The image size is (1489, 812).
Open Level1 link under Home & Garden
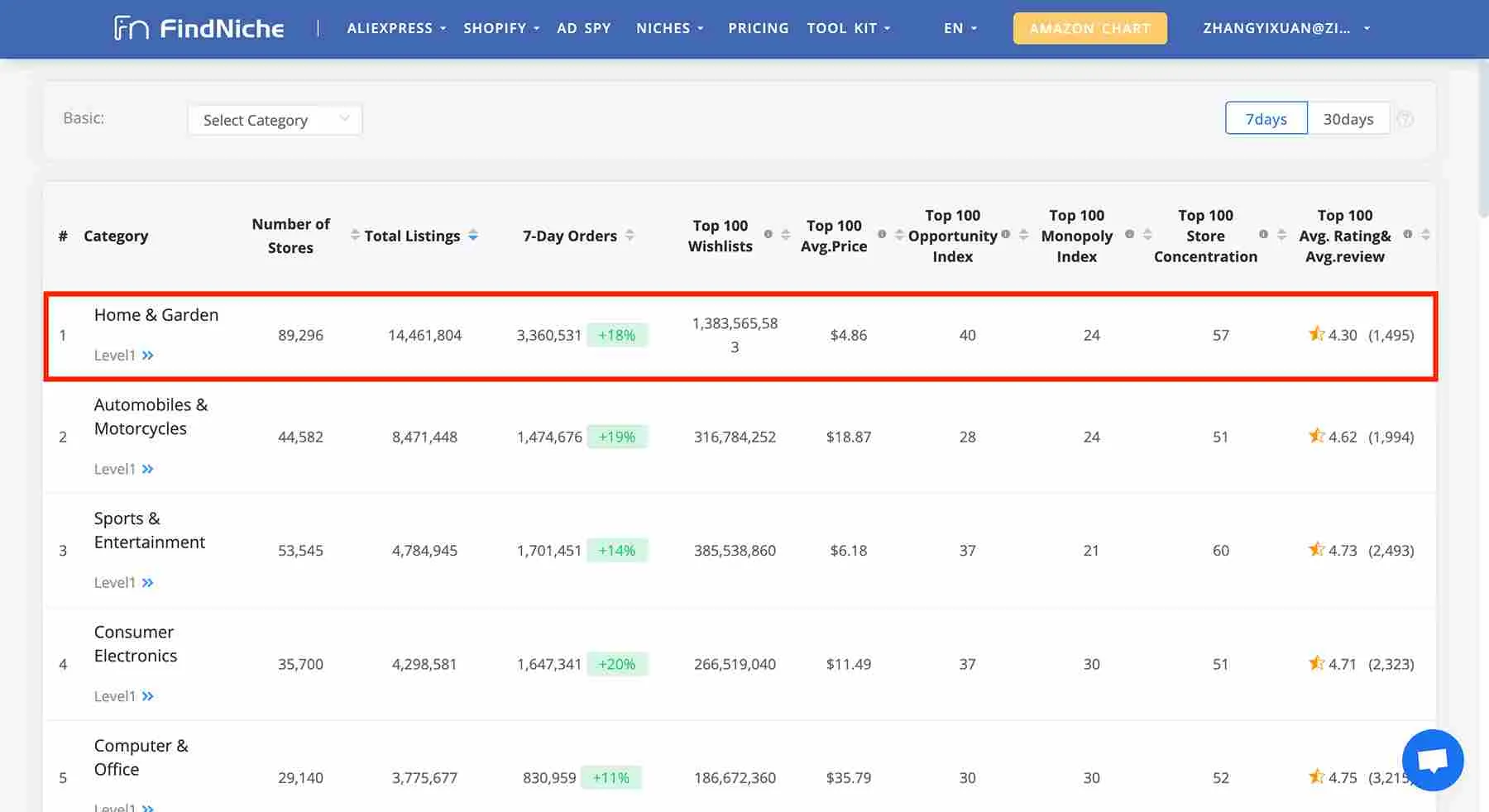pos(124,356)
